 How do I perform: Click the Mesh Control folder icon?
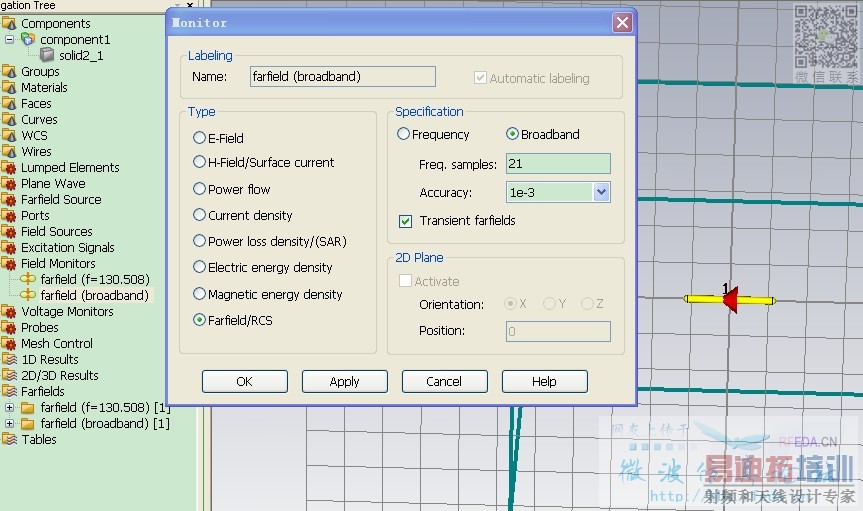point(9,343)
